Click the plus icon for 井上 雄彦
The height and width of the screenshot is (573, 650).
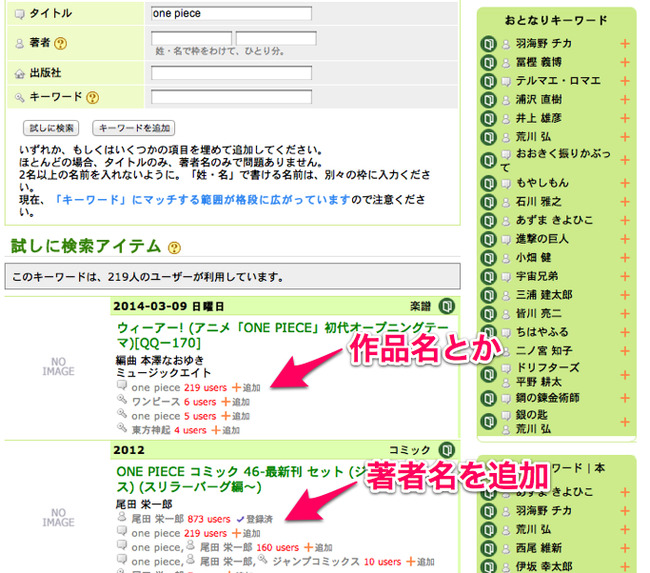tap(625, 118)
